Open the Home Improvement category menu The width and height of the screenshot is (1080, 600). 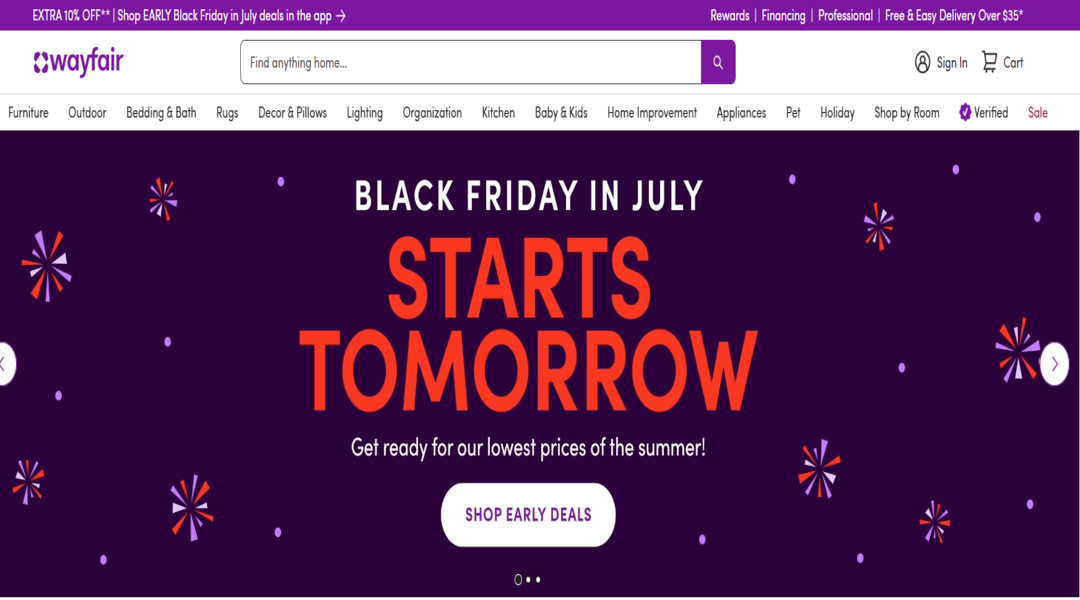pyautogui.click(x=652, y=112)
